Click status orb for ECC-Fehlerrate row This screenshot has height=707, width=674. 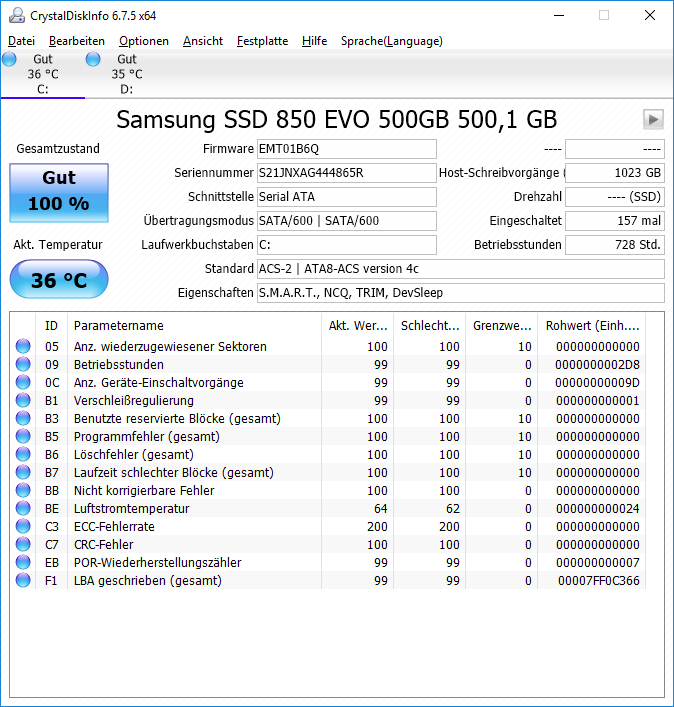[x=23, y=527]
